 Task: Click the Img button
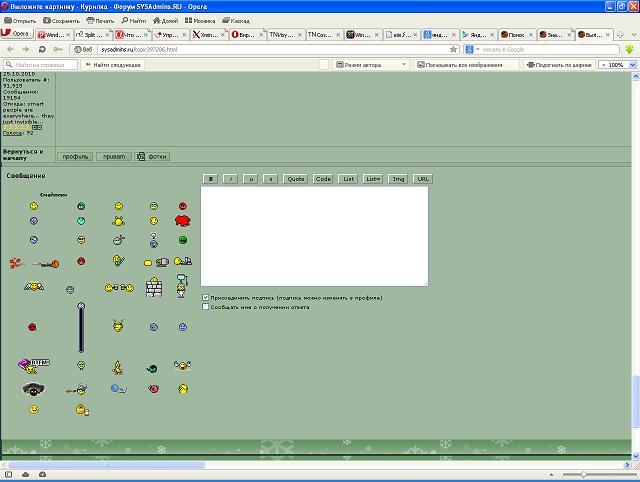point(398,179)
